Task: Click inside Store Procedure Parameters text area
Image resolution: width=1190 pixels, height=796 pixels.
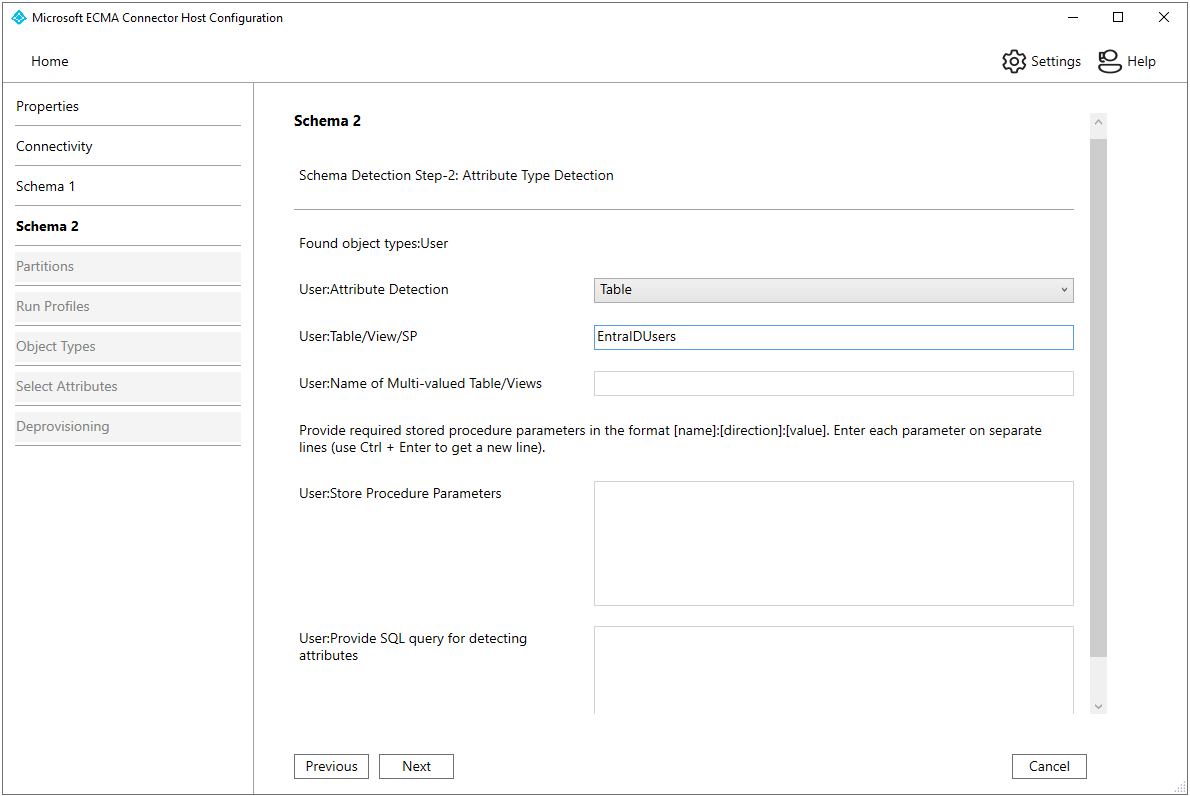Action: [x=833, y=543]
